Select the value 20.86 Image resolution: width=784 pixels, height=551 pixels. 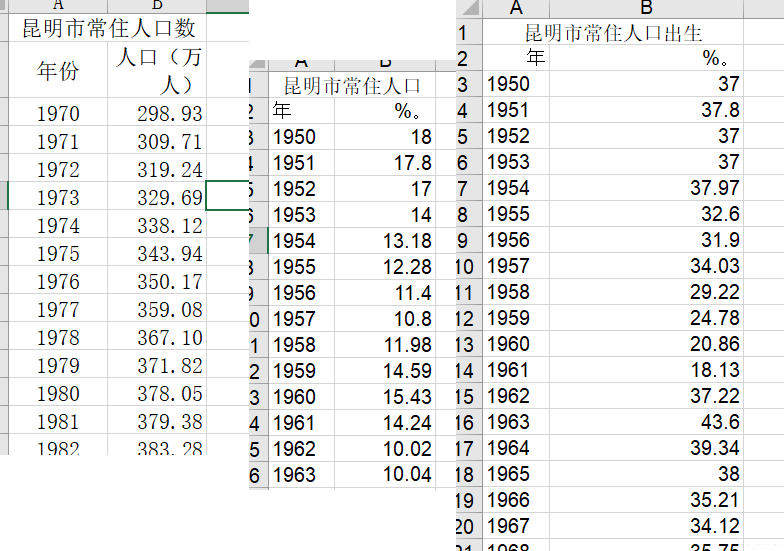point(646,344)
